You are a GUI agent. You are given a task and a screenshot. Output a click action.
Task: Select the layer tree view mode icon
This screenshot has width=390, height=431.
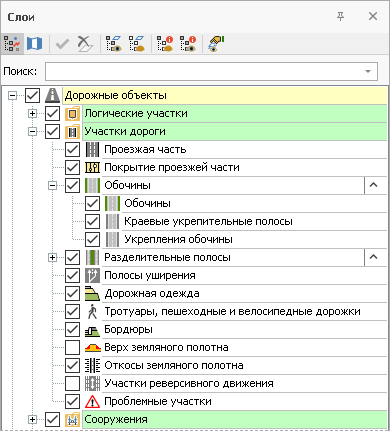pyautogui.click(x=12, y=43)
